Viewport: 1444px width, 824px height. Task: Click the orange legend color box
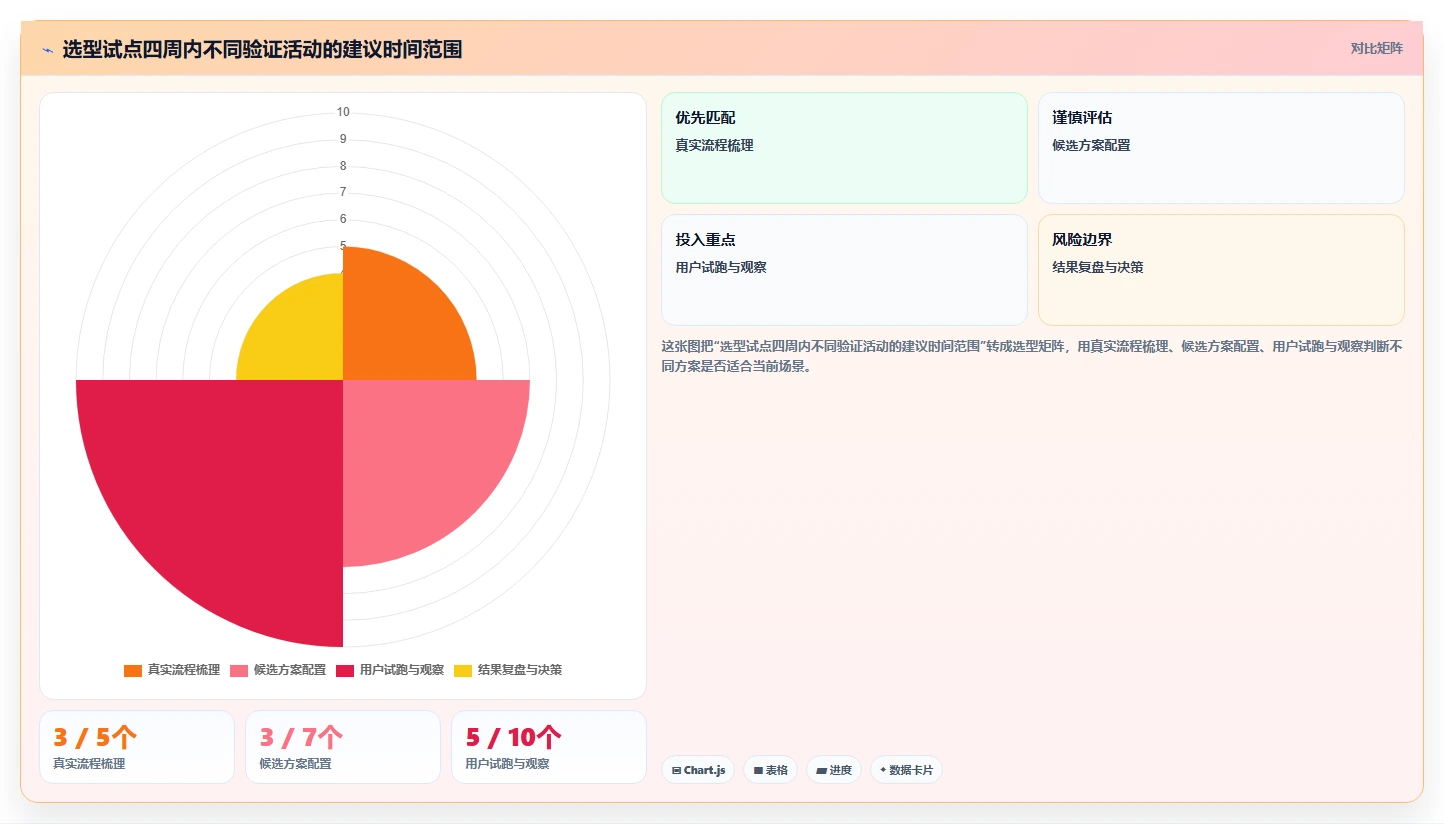click(x=133, y=670)
